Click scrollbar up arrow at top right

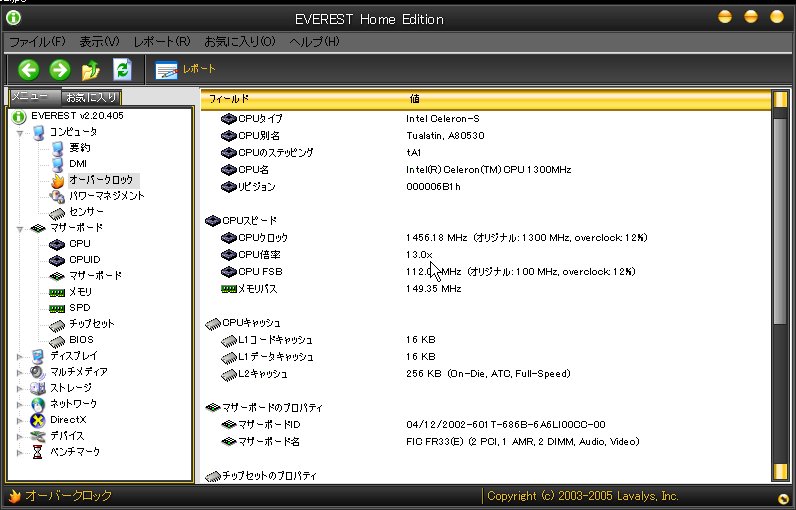[x=780, y=99]
